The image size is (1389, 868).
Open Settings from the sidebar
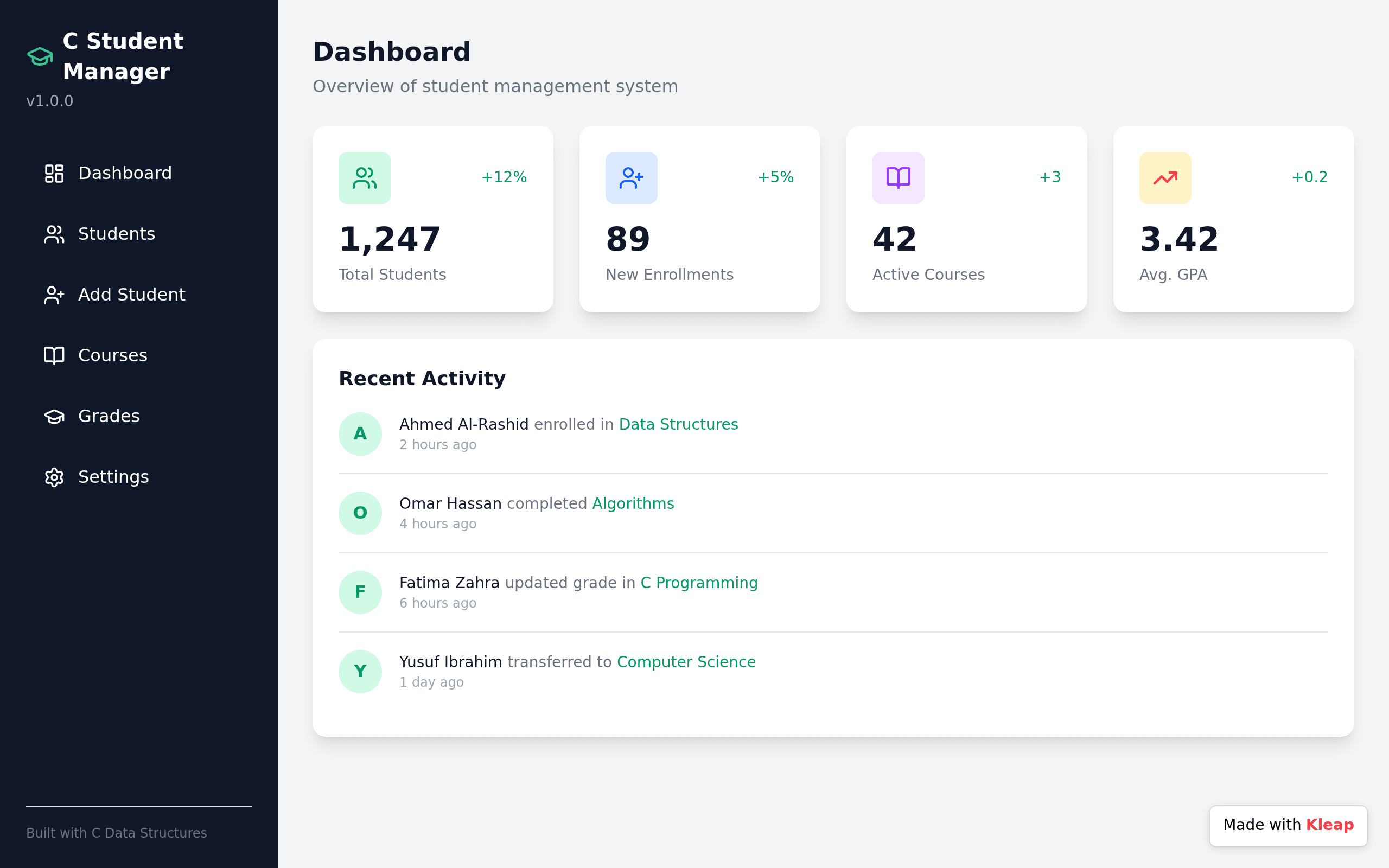pyautogui.click(x=139, y=477)
